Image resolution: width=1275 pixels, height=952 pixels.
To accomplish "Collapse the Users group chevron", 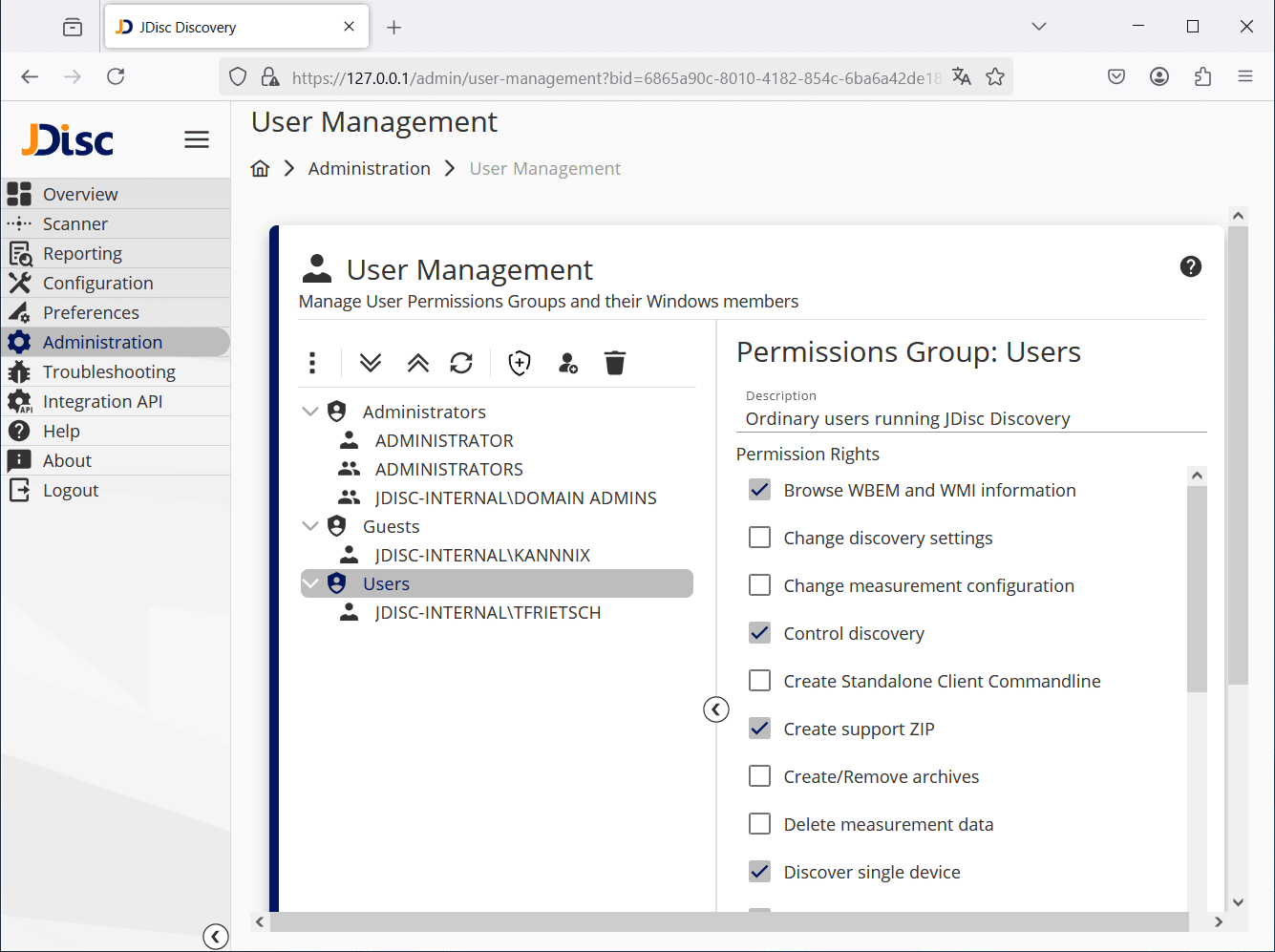I will click(309, 582).
